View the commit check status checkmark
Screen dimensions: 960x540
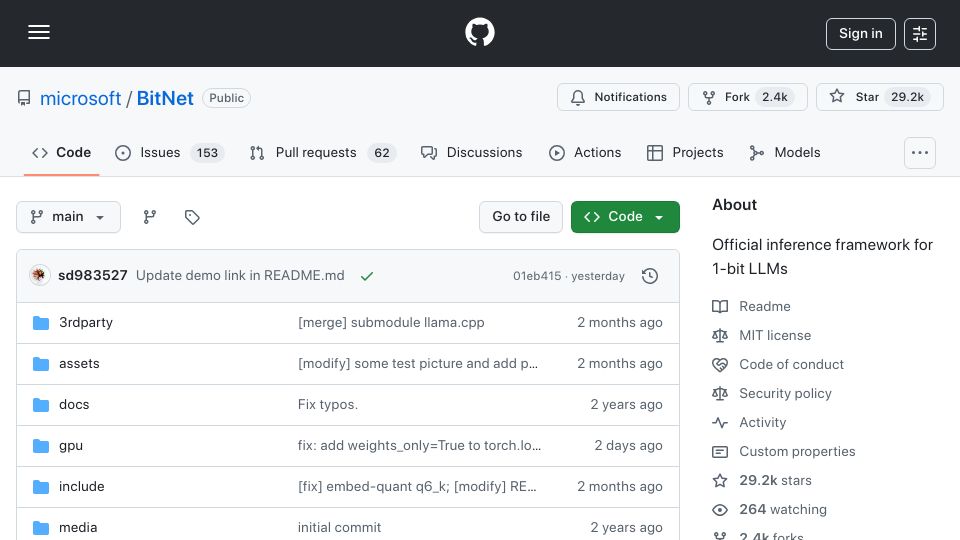point(367,276)
